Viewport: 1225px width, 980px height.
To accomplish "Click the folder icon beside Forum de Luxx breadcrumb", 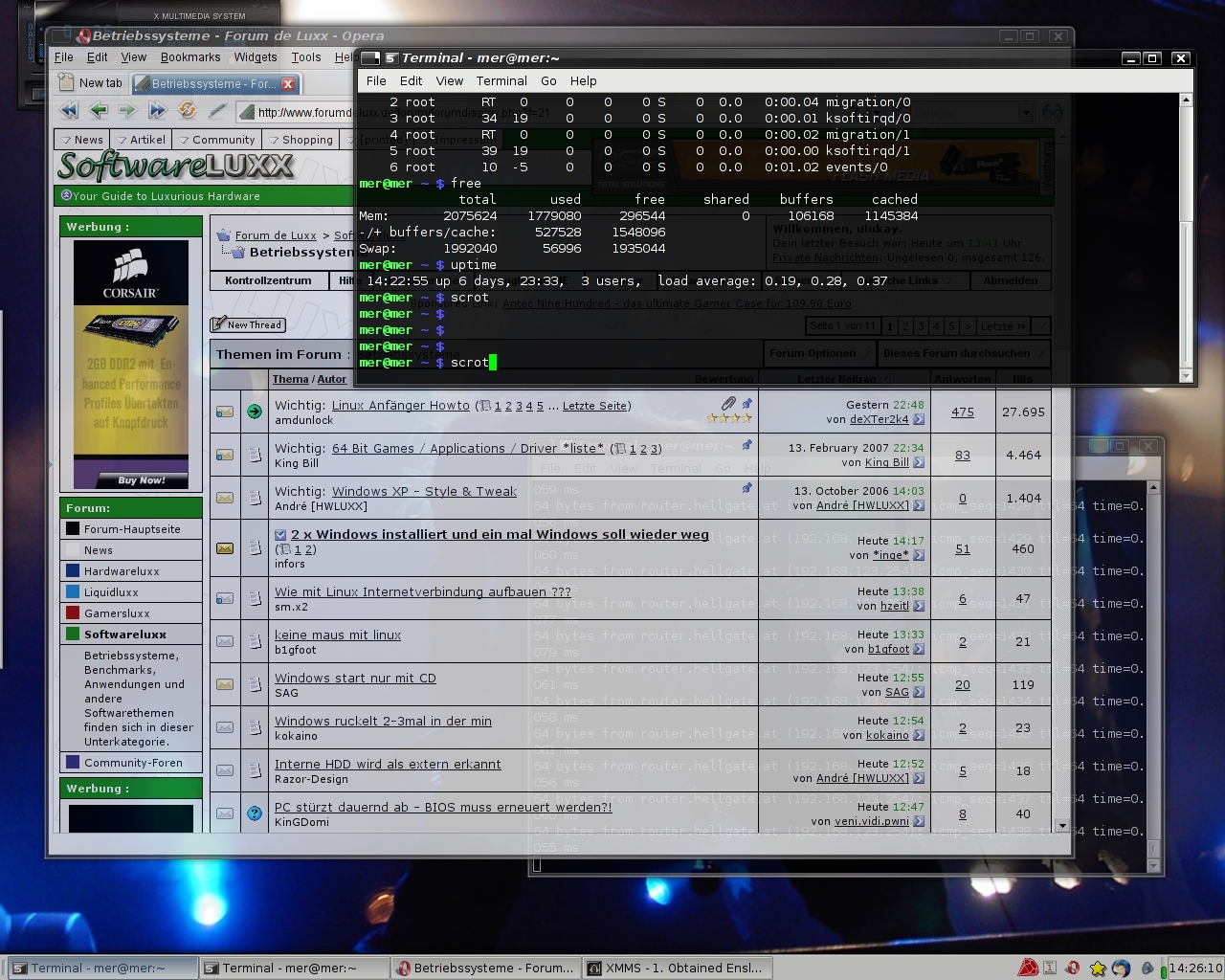I will pyautogui.click(x=224, y=235).
